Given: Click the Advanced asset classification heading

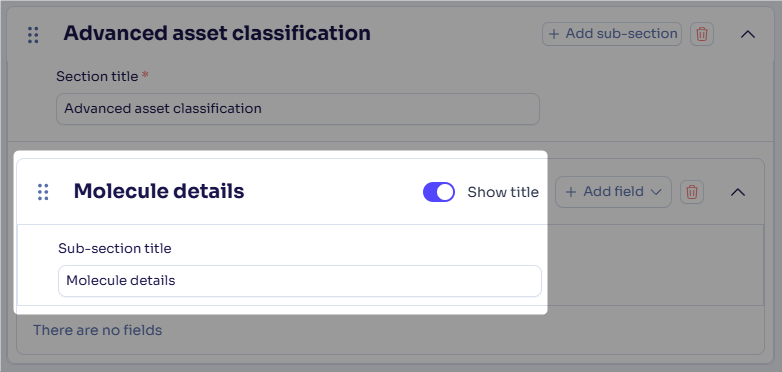Looking at the screenshot, I should 217,33.
